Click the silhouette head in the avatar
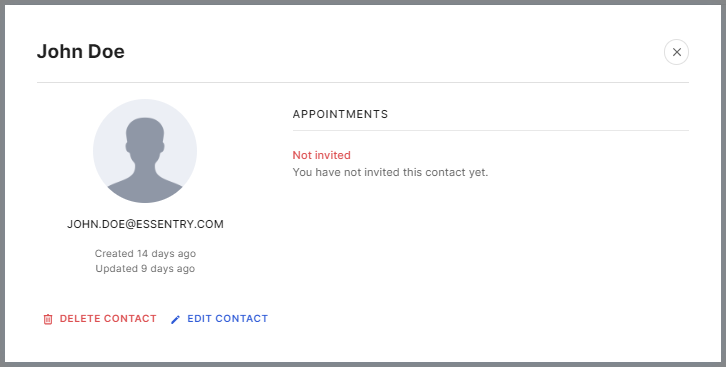This screenshot has width=726, height=367. coord(145,139)
